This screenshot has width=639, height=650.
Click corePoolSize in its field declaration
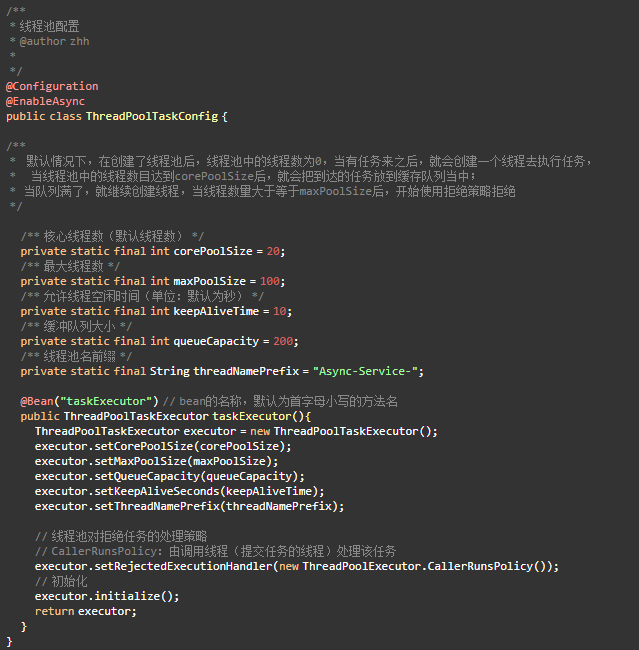213,251
